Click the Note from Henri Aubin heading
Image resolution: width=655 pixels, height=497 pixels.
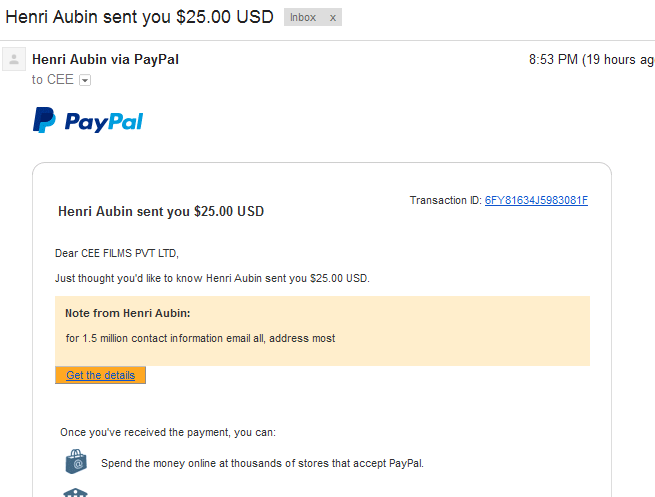(x=127, y=313)
